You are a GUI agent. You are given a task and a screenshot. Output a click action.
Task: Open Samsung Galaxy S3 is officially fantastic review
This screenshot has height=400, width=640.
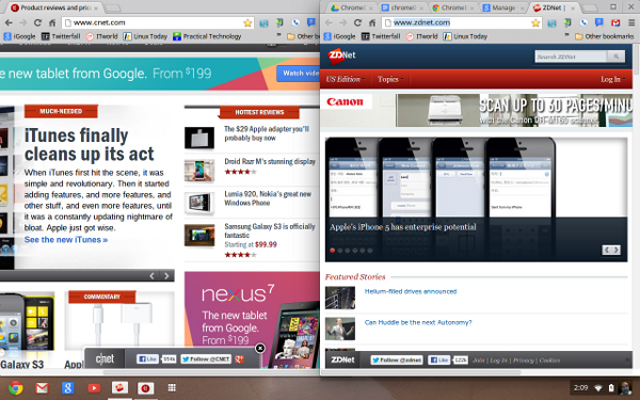(269, 231)
